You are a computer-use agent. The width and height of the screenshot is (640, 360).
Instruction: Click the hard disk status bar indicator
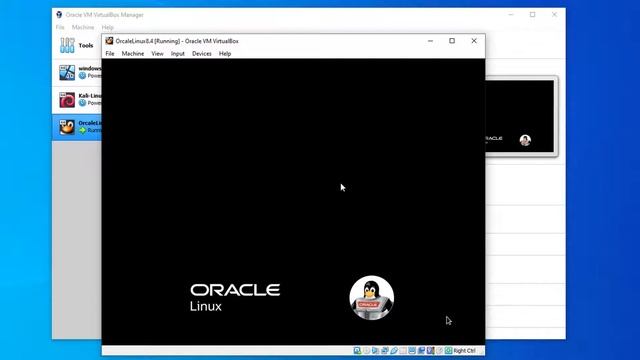click(x=358, y=351)
